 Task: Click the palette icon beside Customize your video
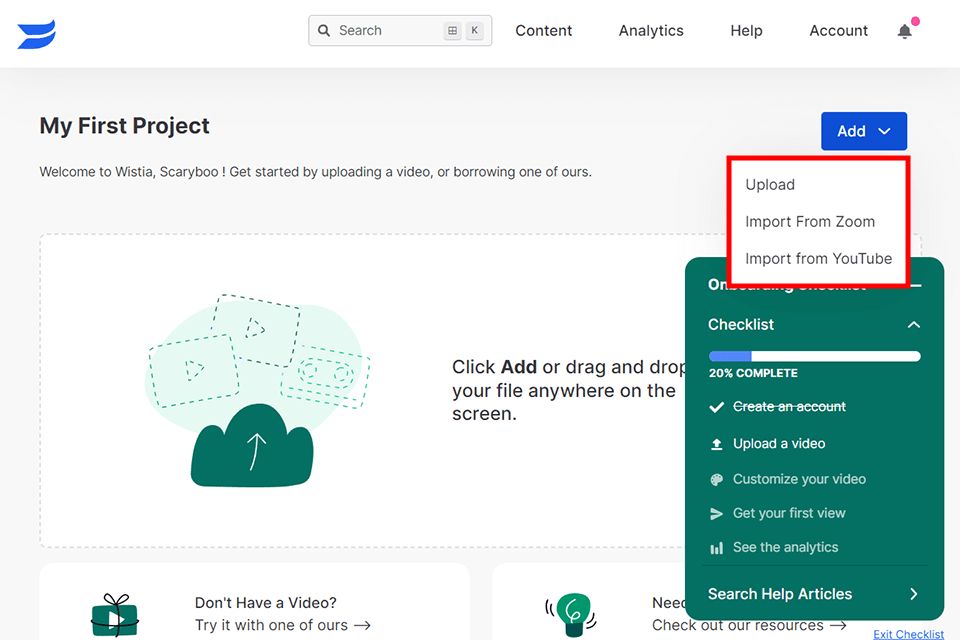point(716,480)
